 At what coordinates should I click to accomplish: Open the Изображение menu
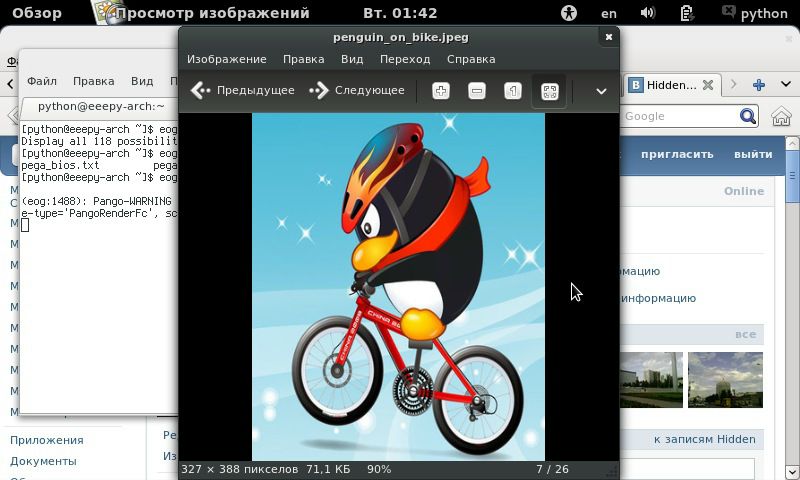[x=227, y=59]
